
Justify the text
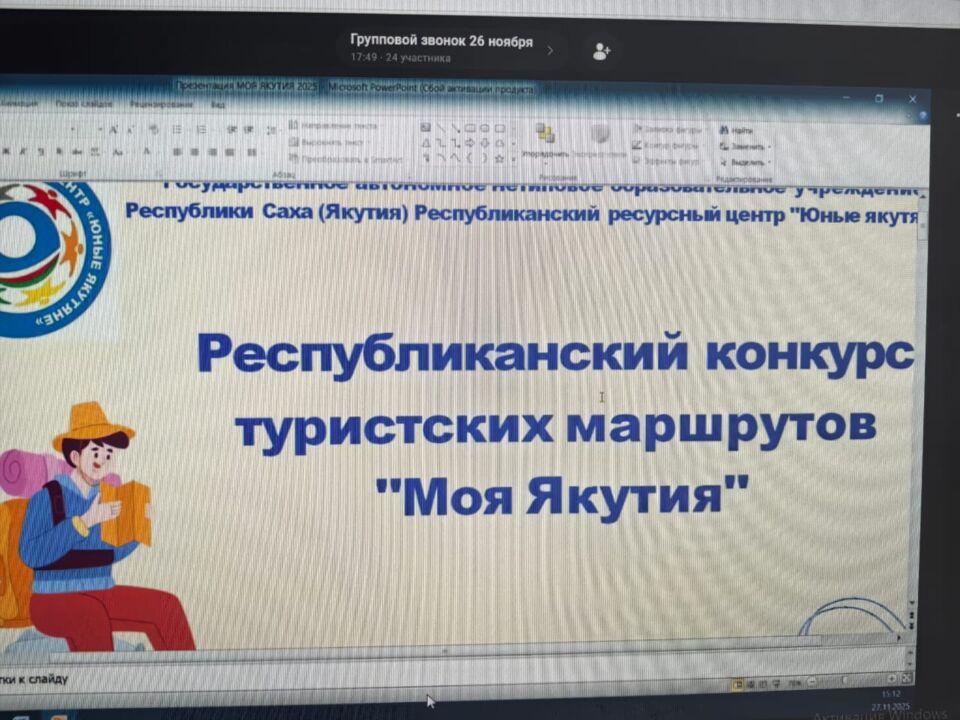pyautogui.click(x=230, y=152)
